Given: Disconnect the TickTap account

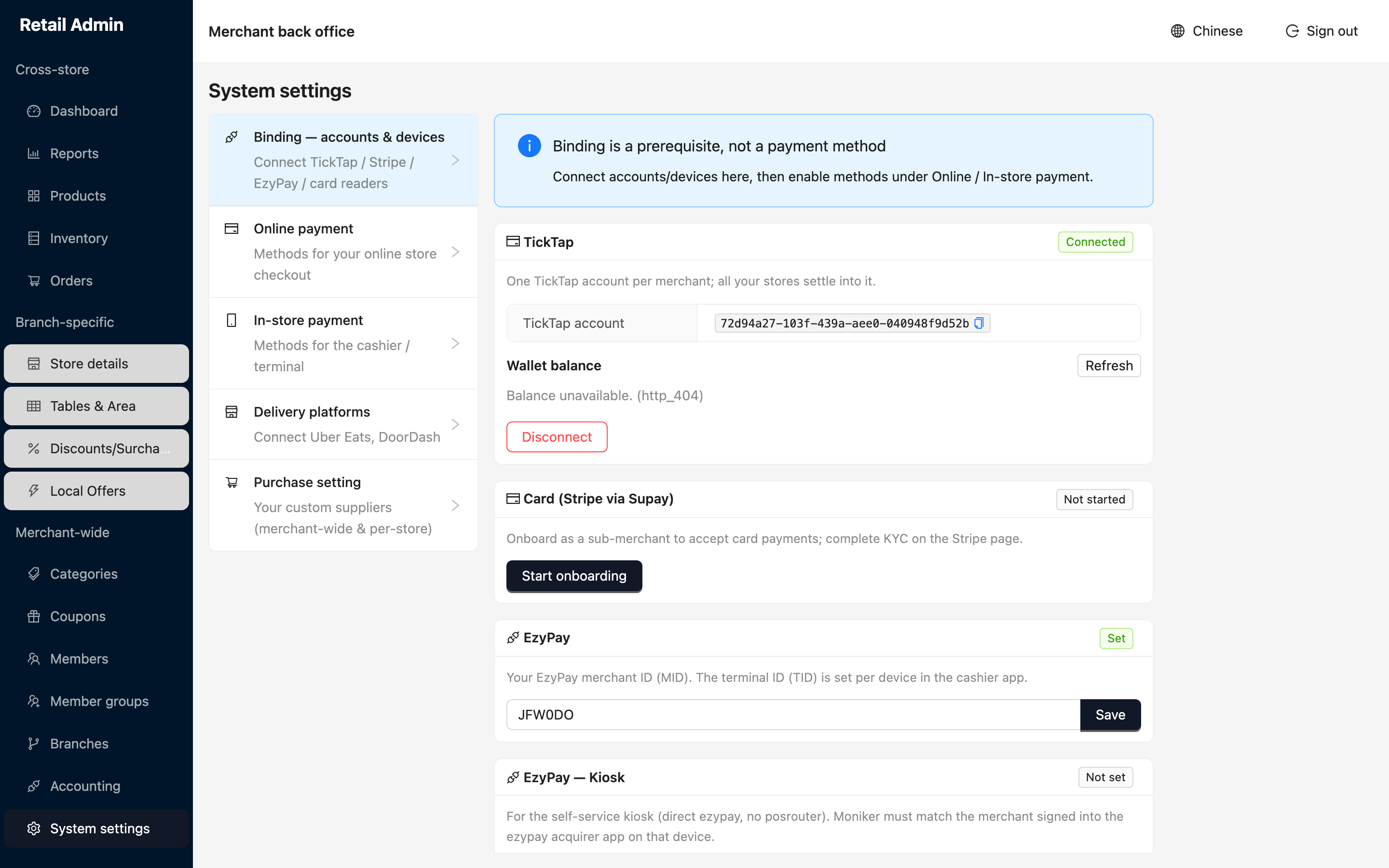Looking at the screenshot, I should click(557, 437).
